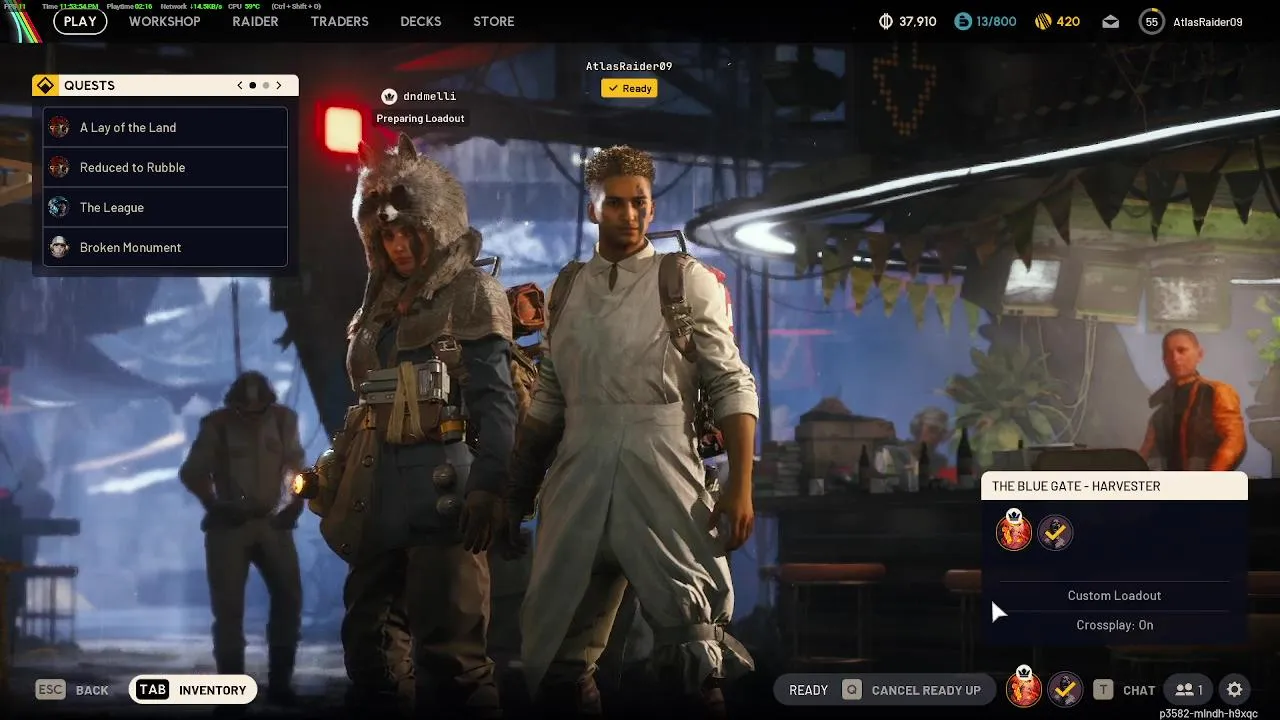Image resolution: width=1280 pixels, height=720 pixels.
Task: Click the party leader crown icon by dndmelli
Action: point(389,96)
